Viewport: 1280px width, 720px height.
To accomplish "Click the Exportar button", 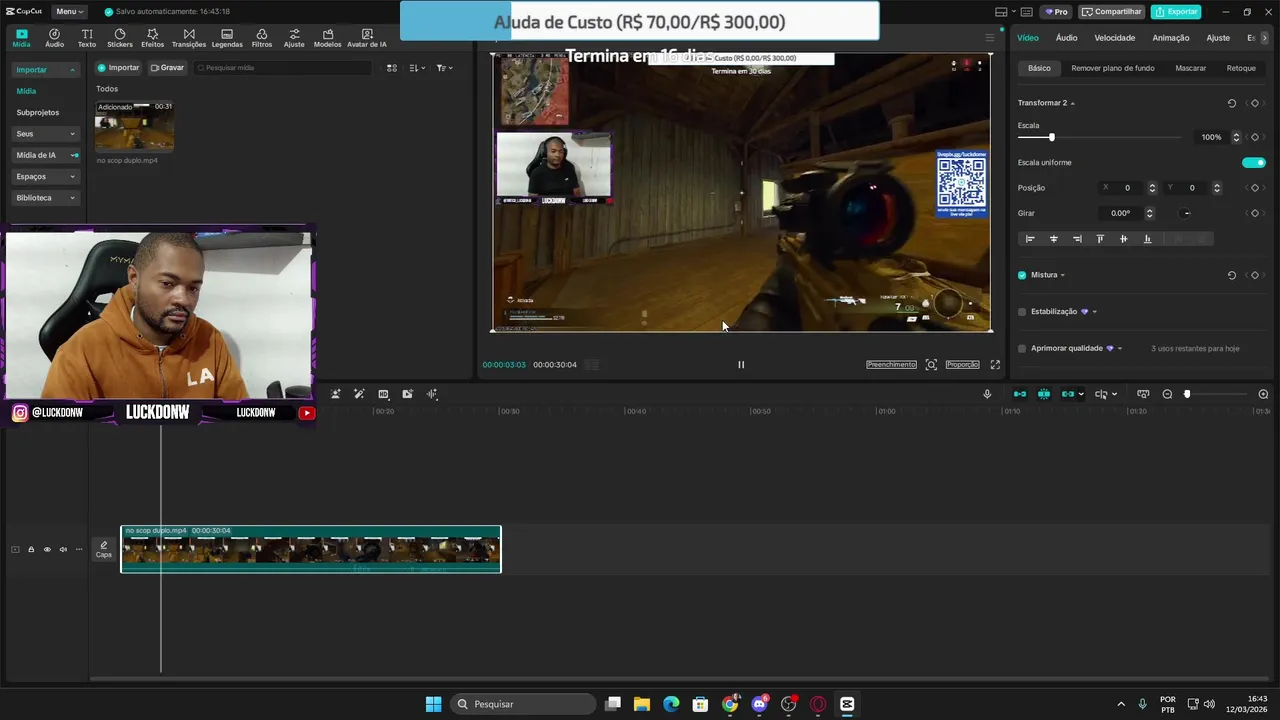I will tap(1176, 12).
